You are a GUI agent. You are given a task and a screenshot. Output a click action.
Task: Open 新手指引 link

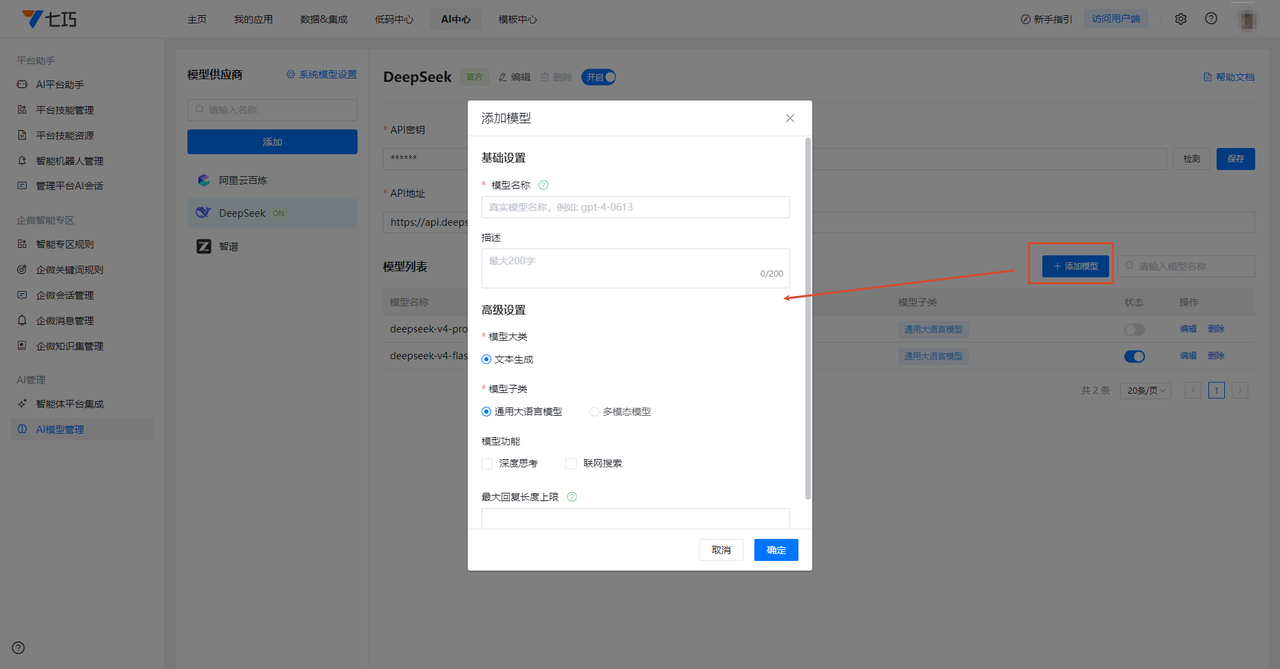click(x=1046, y=19)
